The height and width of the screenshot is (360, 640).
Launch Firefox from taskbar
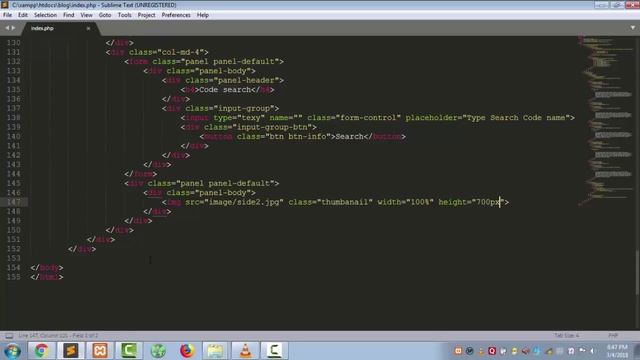(187, 351)
